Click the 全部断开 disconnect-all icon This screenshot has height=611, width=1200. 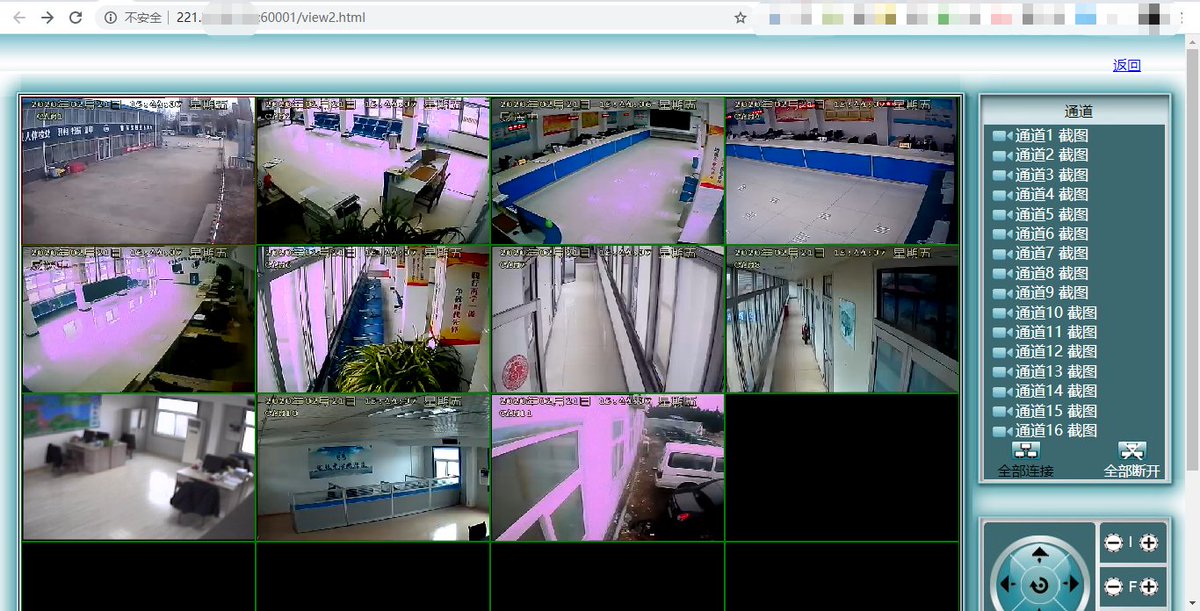tap(1131, 452)
